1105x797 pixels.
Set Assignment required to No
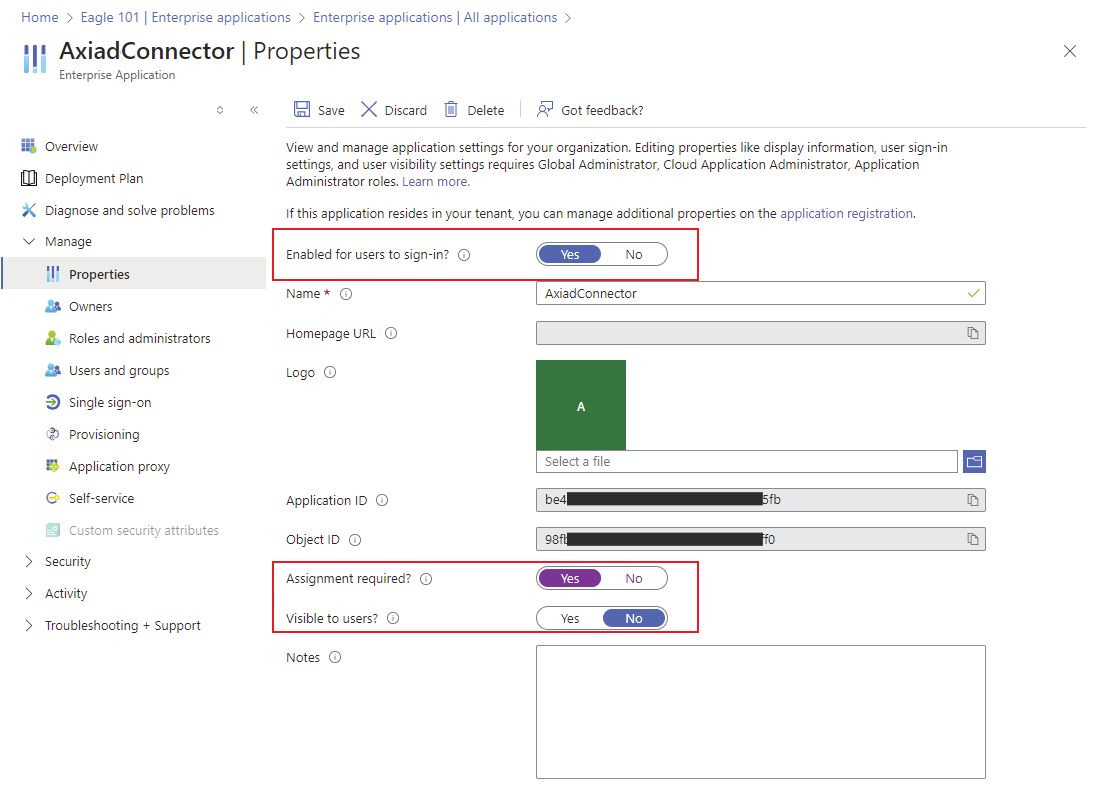[634, 579]
